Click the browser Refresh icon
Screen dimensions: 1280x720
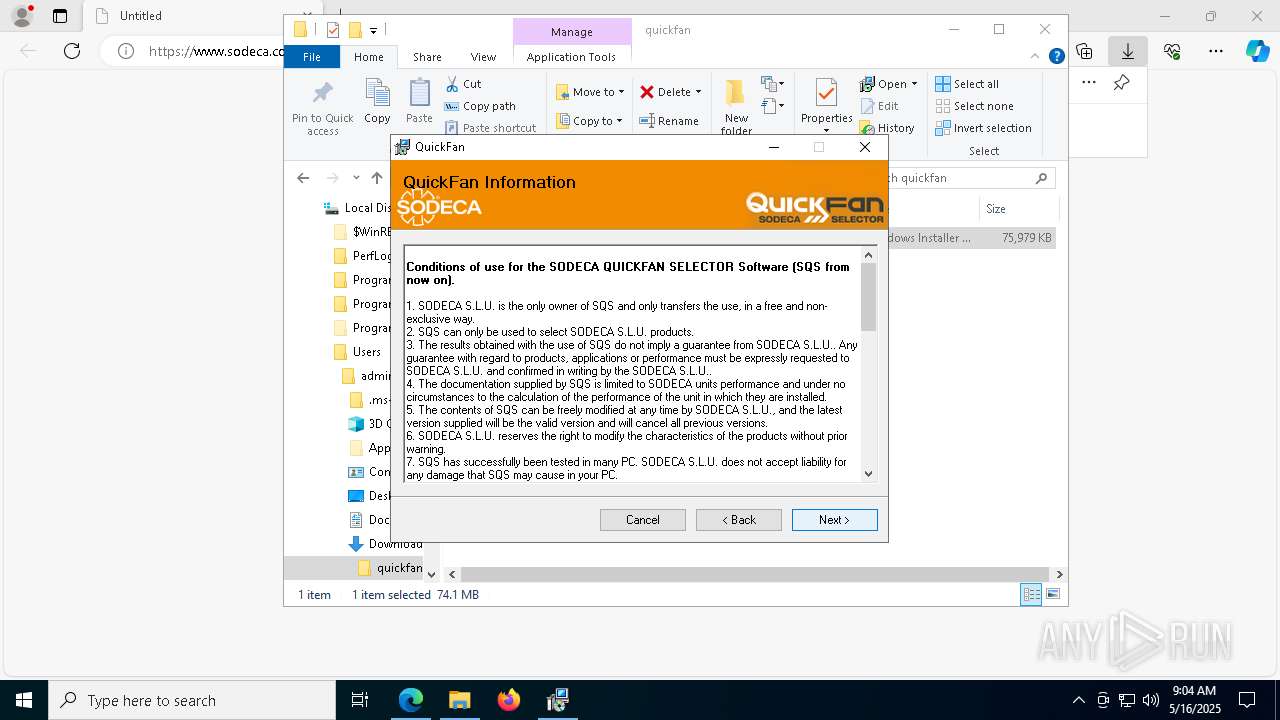[x=72, y=51]
